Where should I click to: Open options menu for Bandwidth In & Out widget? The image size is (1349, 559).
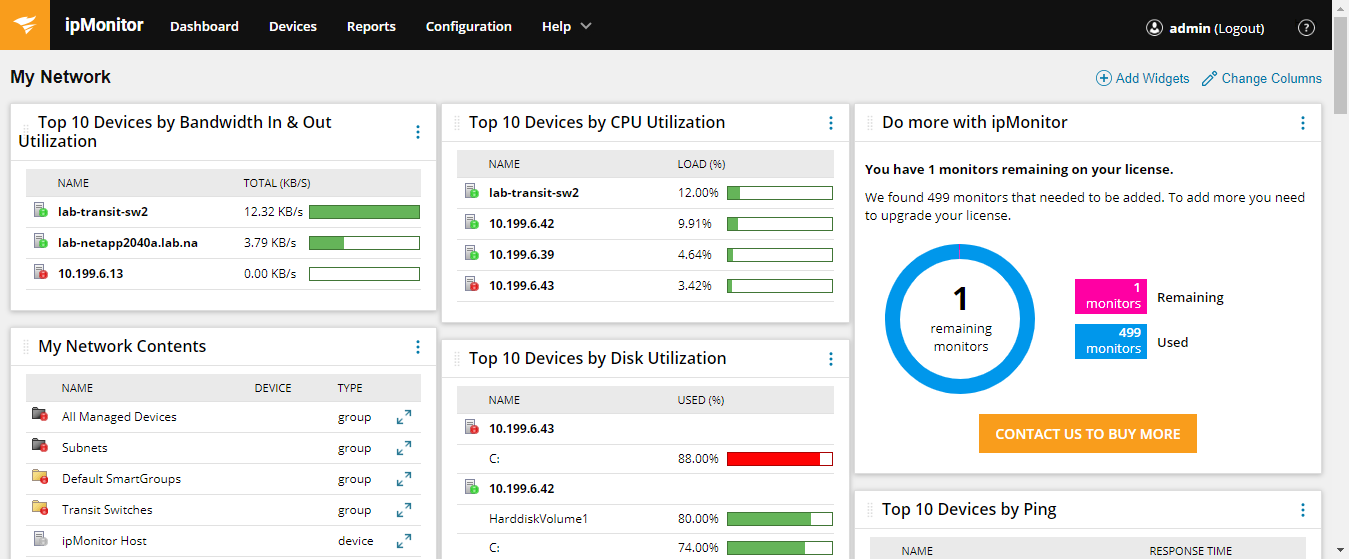[418, 132]
